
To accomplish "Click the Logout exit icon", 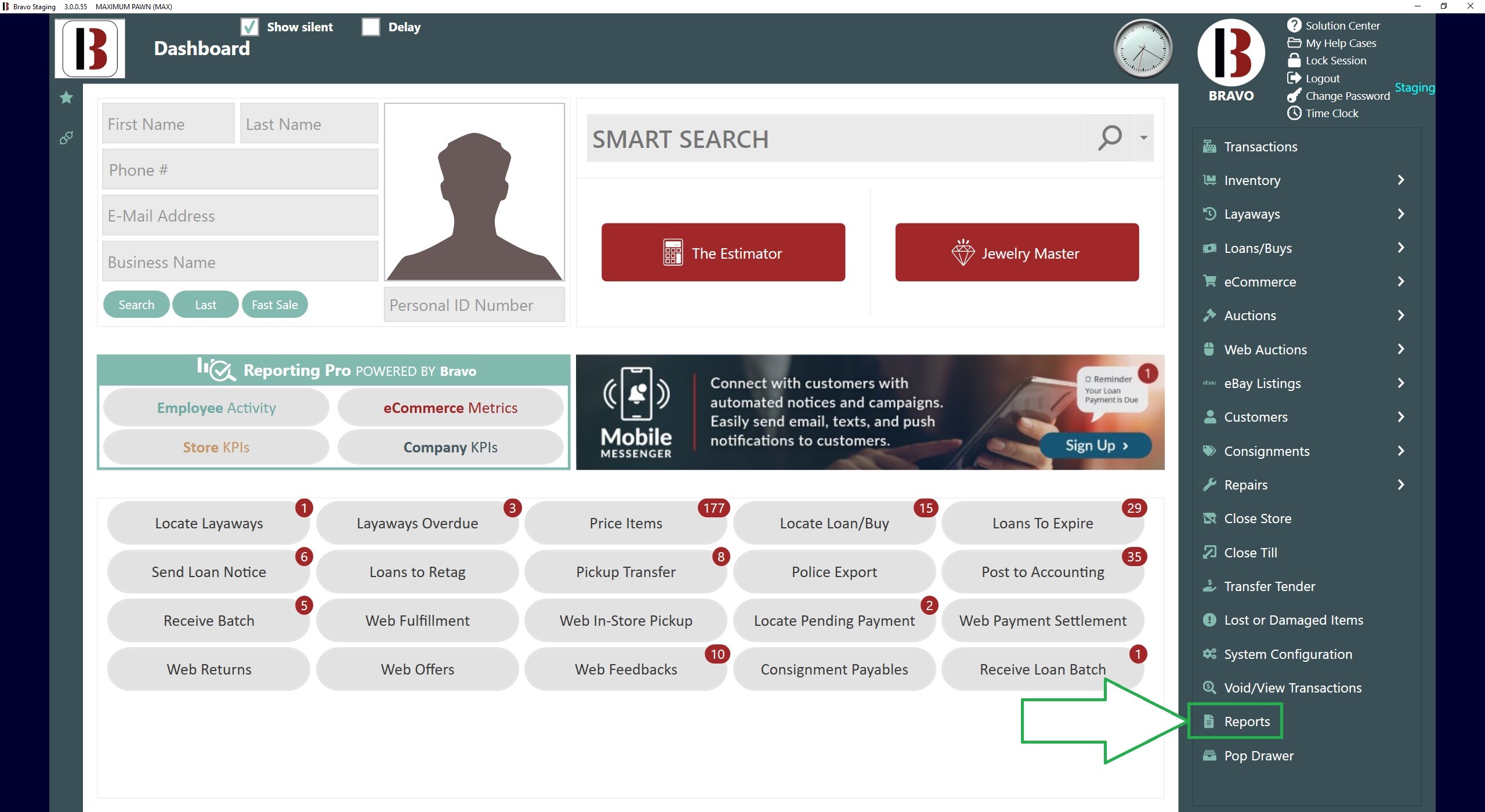I will tap(1294, 78).
